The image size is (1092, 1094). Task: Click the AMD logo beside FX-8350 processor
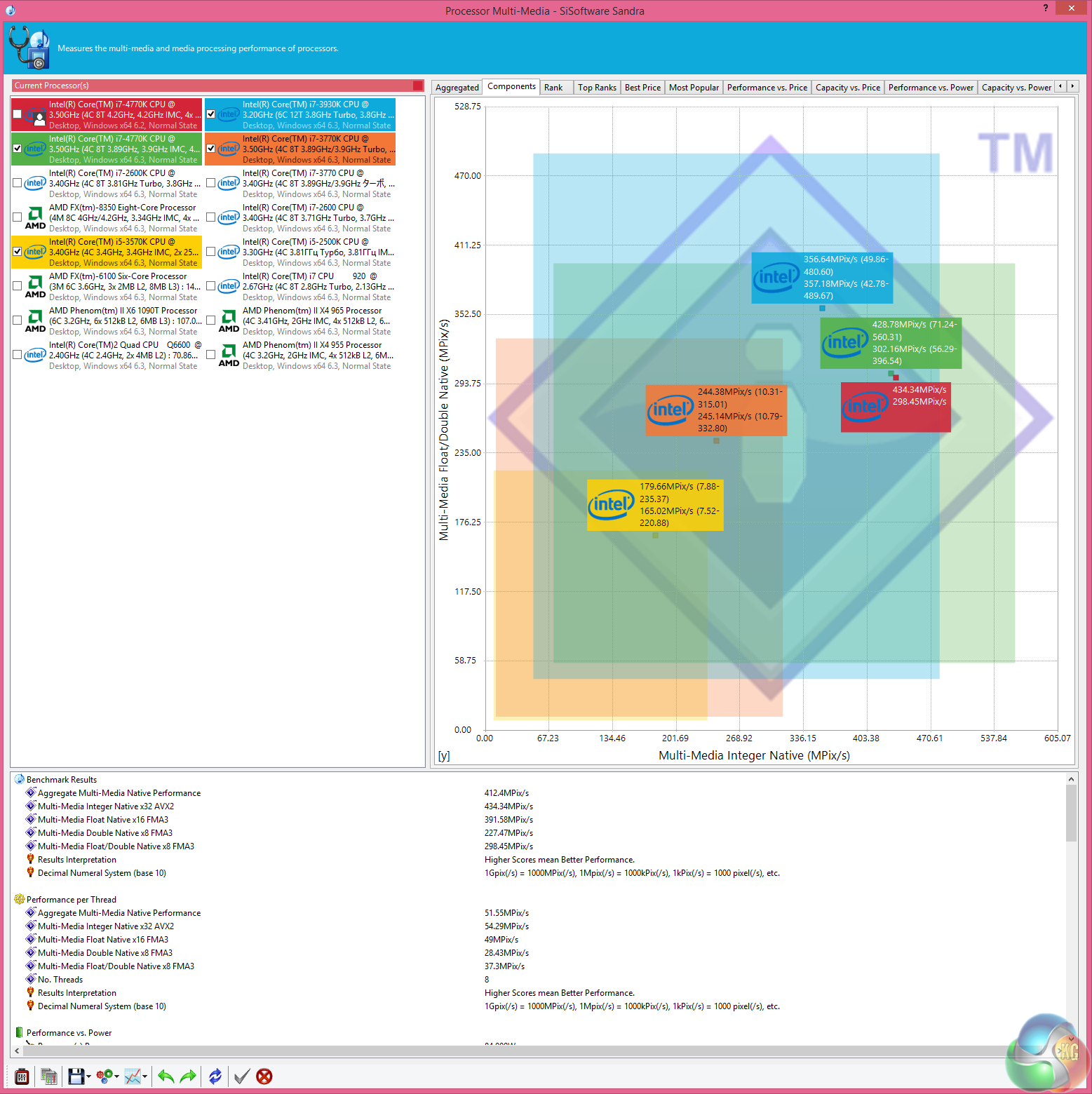[x=35, y=217]
